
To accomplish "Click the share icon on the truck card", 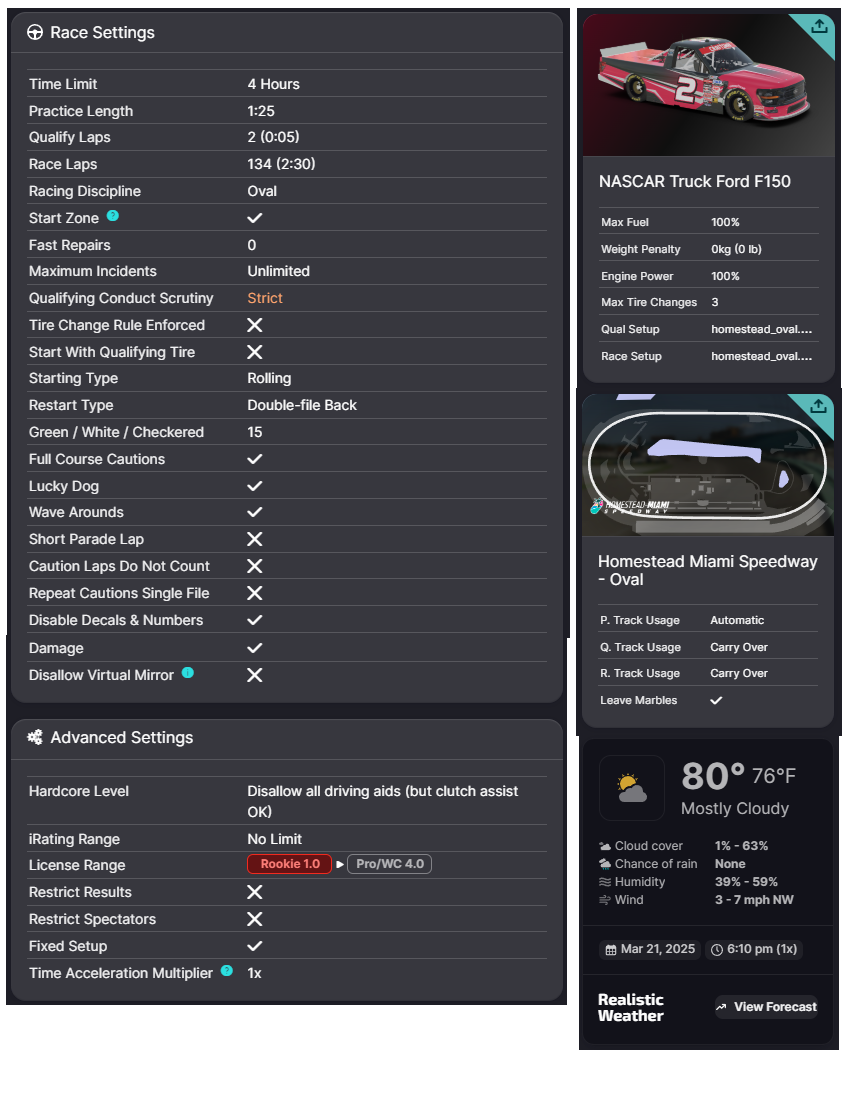I will [819, 27].
